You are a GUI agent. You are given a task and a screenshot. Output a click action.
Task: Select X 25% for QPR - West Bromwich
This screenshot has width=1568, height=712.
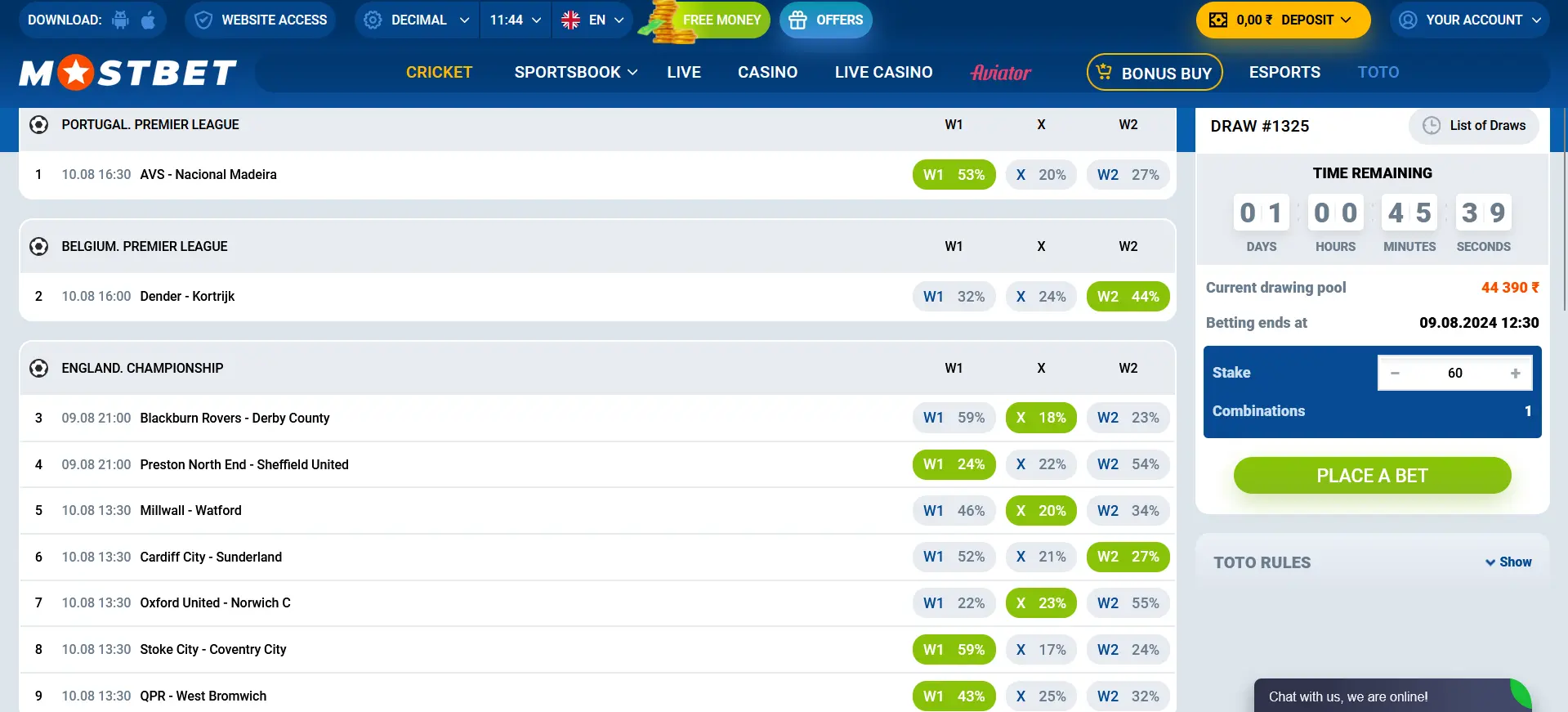point(1041,696)
